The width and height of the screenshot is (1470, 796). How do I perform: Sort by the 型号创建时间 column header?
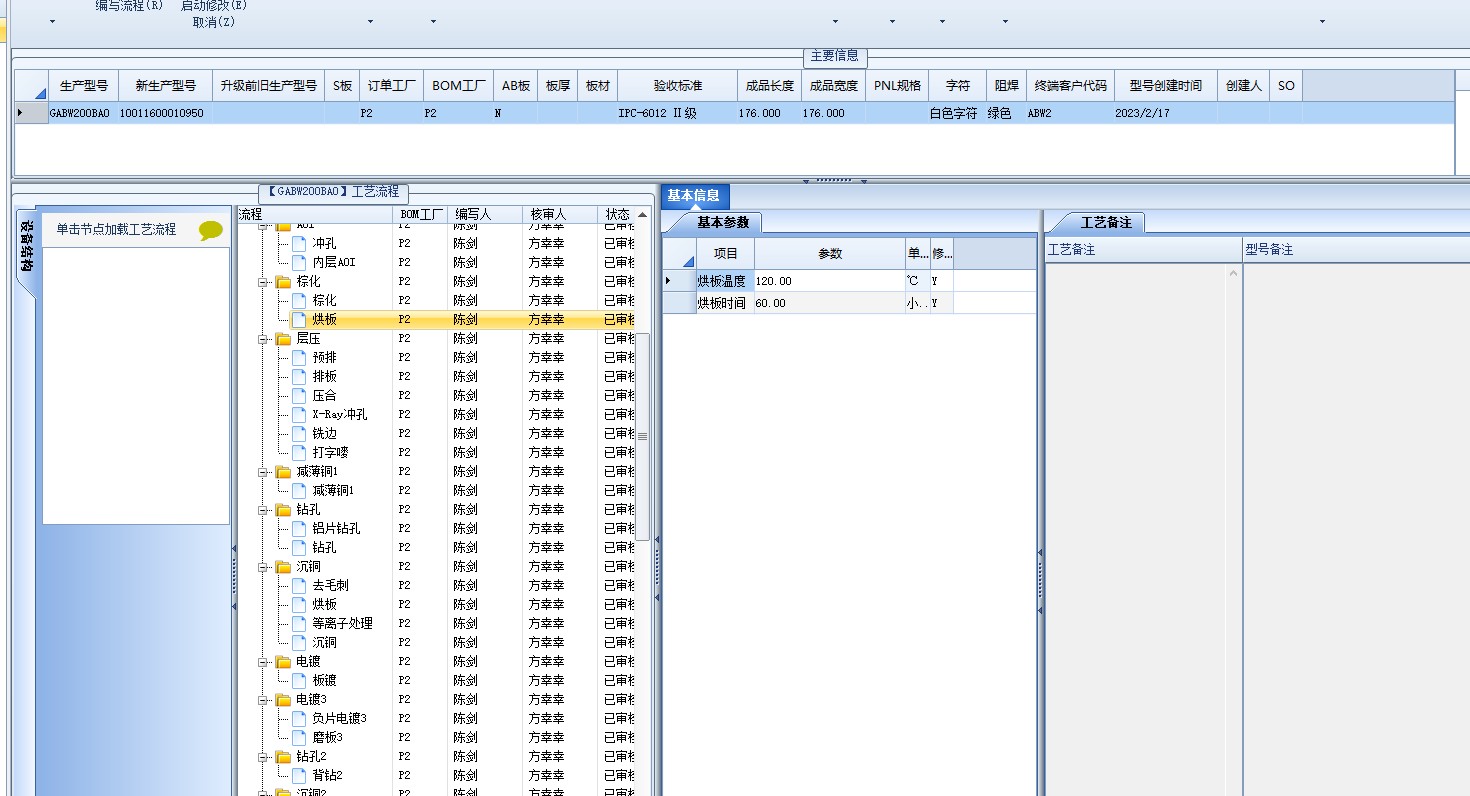click(x=1165, y=86)
